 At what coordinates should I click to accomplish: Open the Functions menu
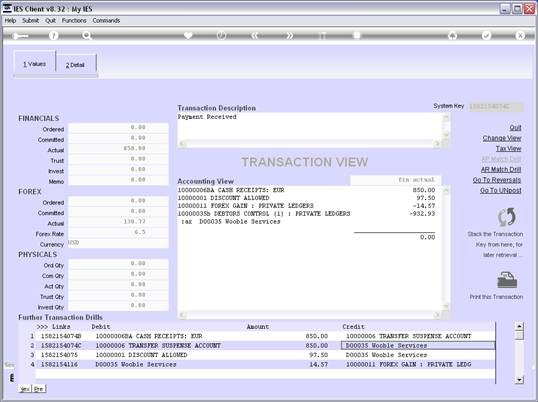click(74, 21)
